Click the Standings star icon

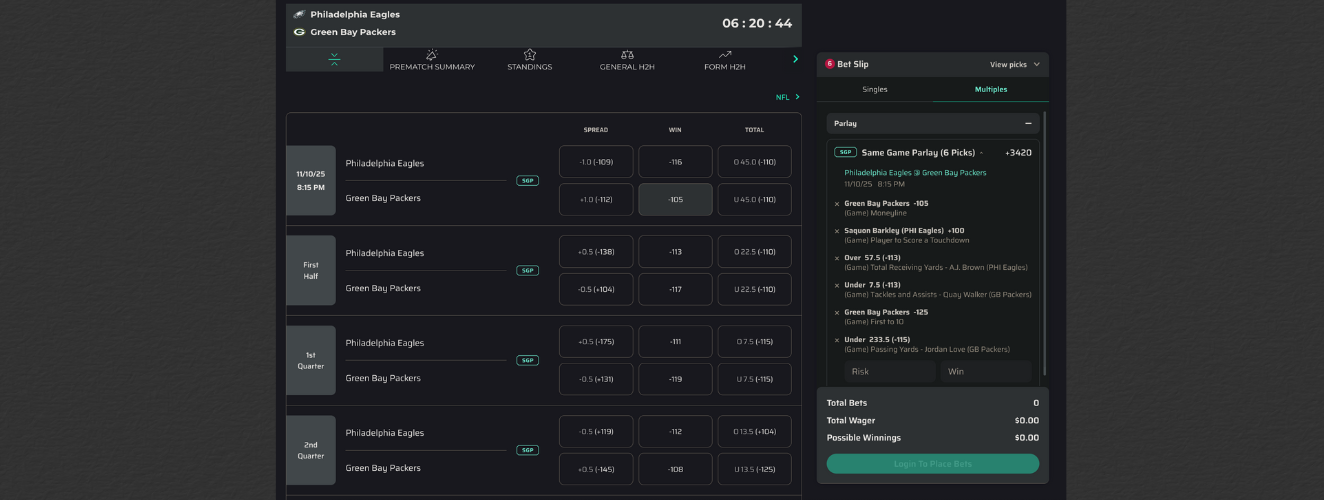[529, 55]
